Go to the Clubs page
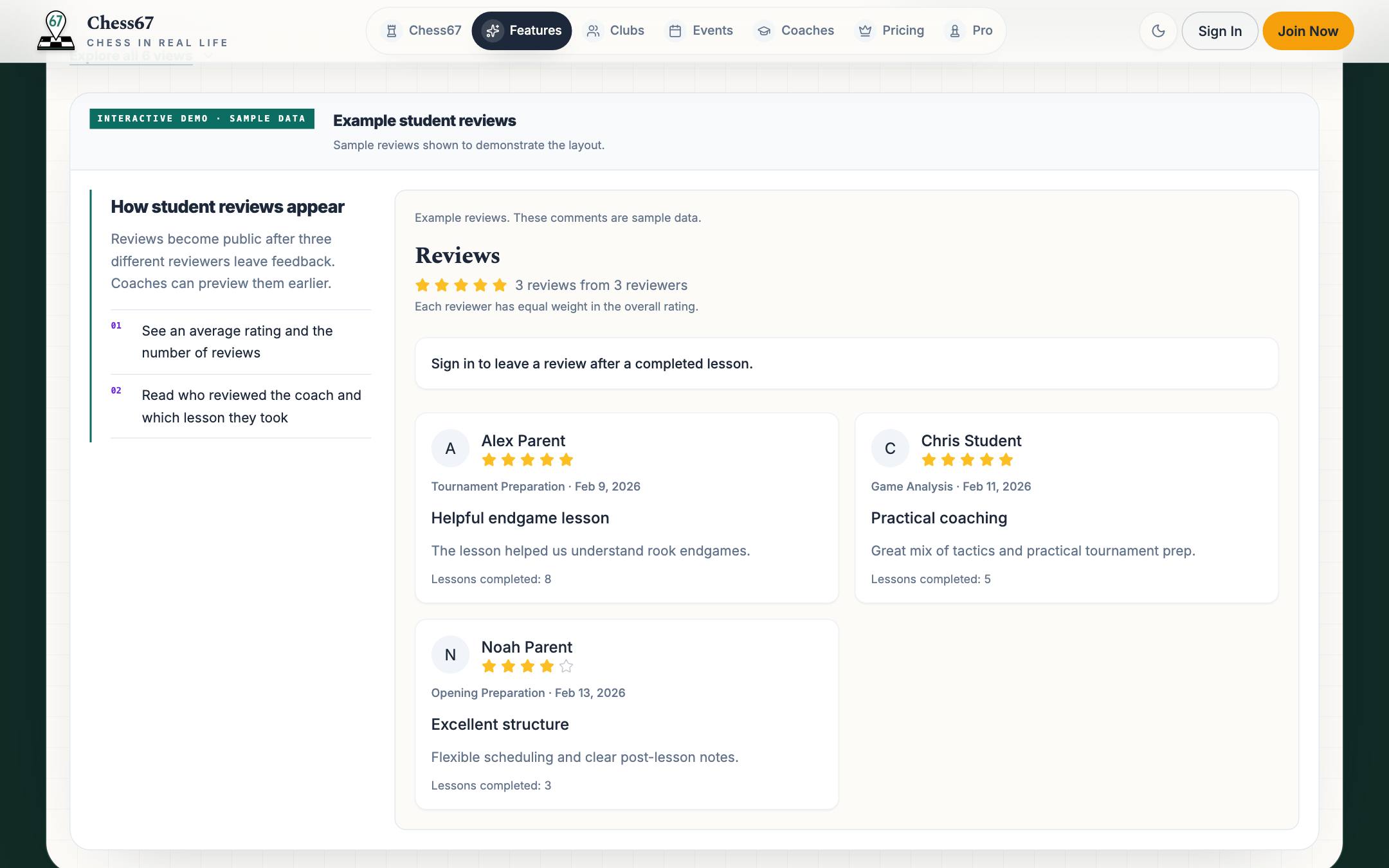 coord(614,31)
